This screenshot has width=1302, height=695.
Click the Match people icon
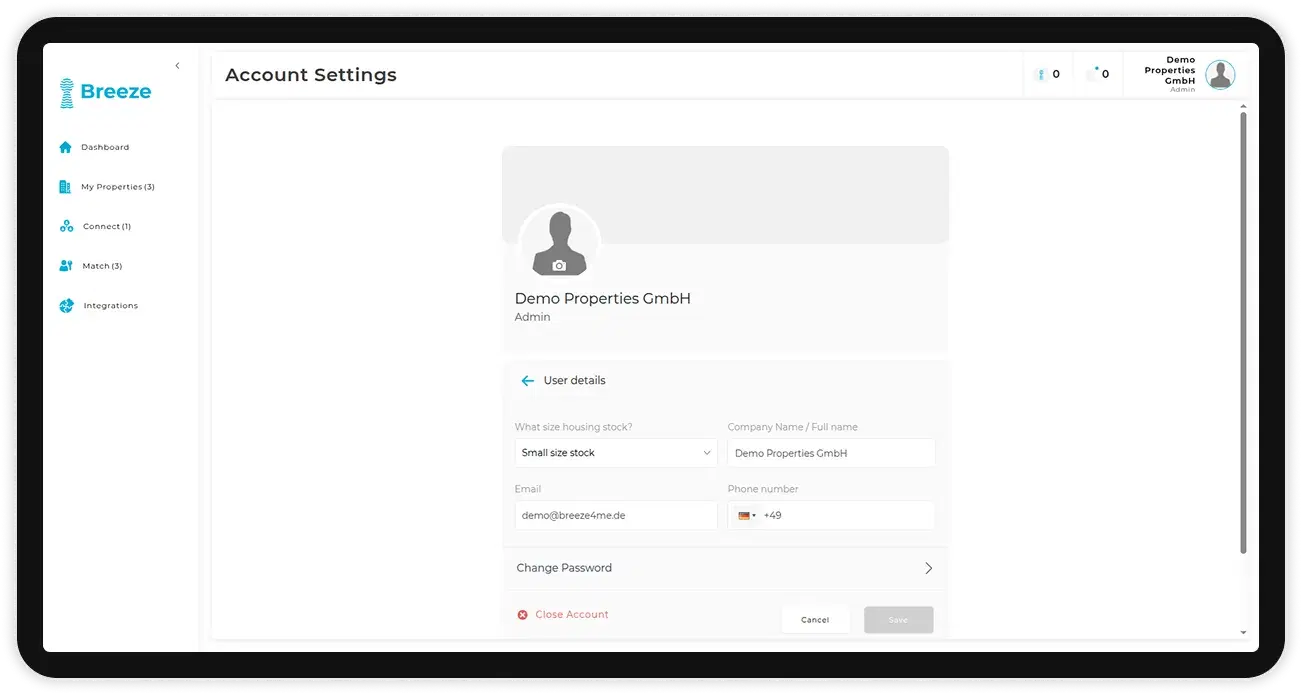pos(66,266)
